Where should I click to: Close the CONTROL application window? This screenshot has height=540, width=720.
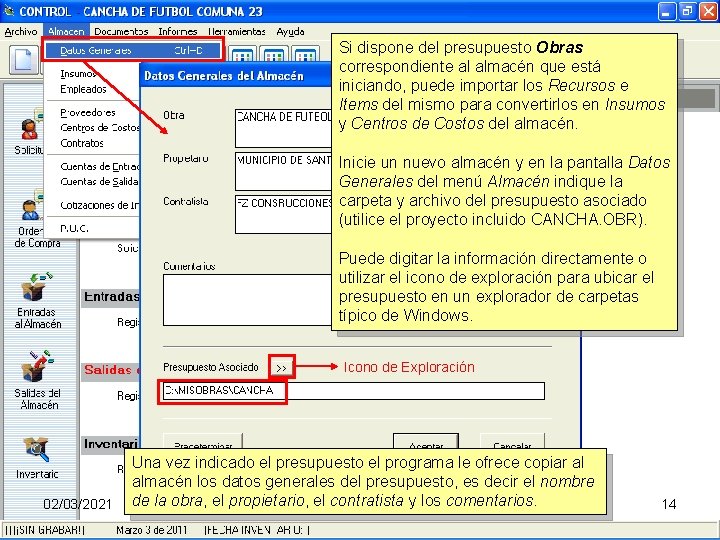pos(708,11)
